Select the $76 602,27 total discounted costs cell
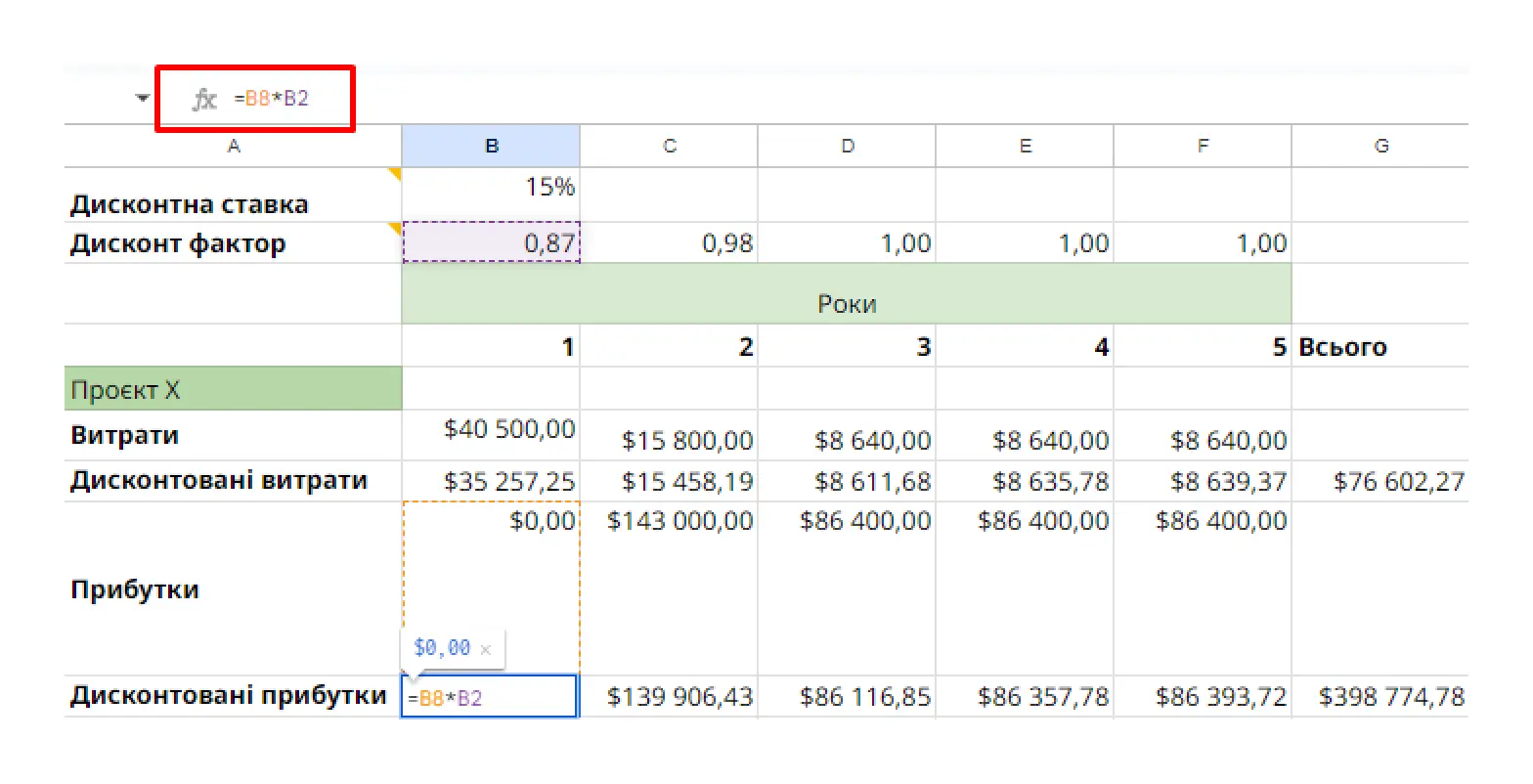Screen dimensions: 1533x784 coord(1380,481)
